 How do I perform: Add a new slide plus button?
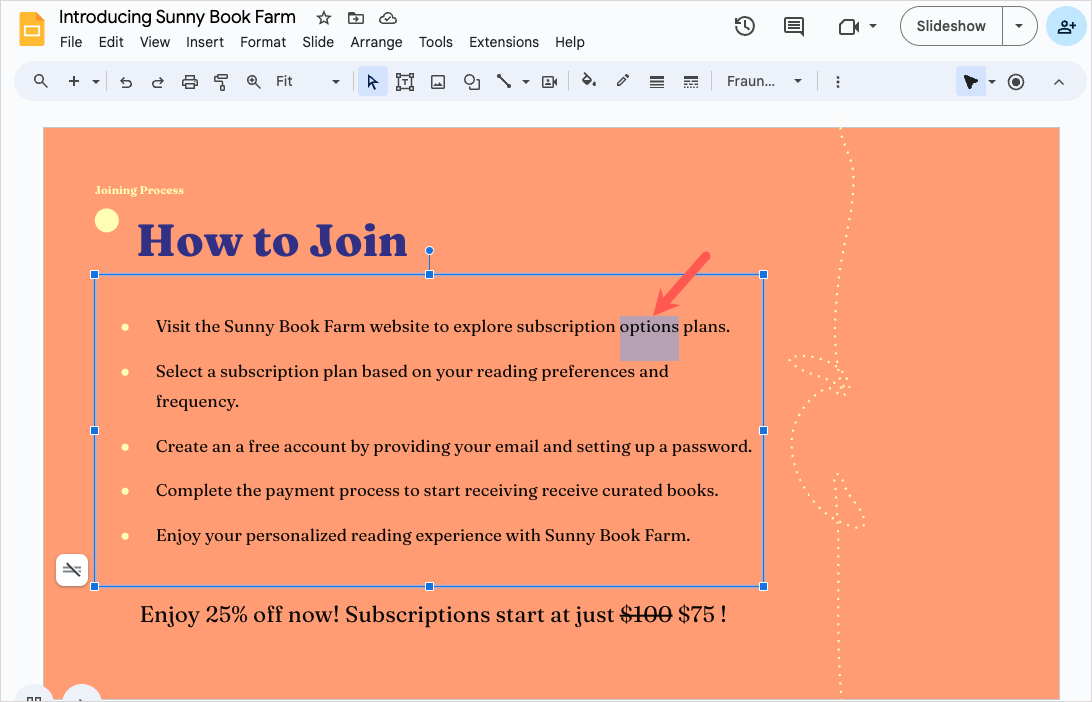click(74, 81)
